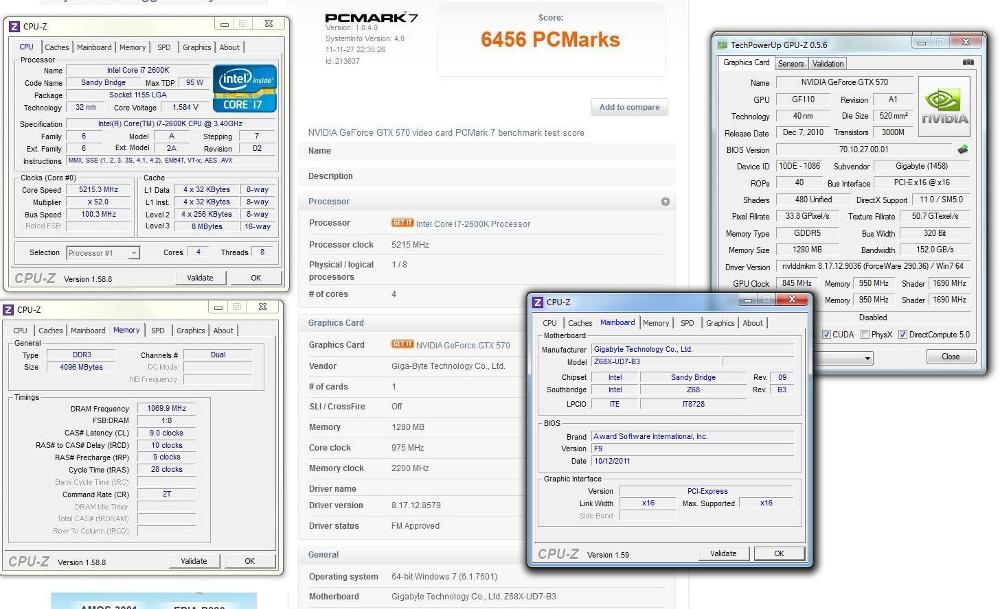This screenshot has height=609, width=1000.
Task: Toggle the DirectCompute 5.0 checkbox
Action: 902,334
